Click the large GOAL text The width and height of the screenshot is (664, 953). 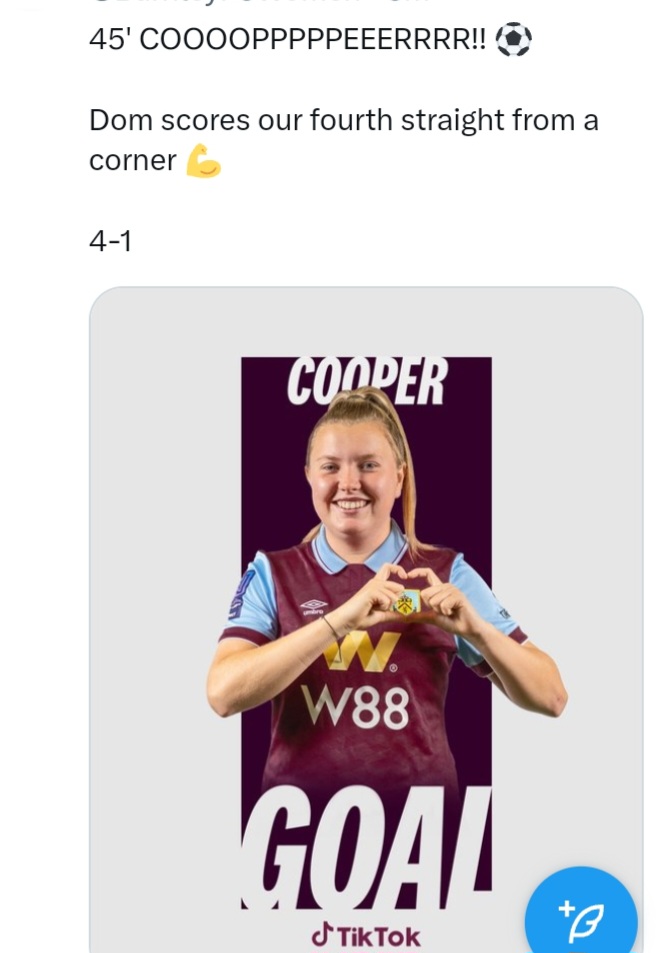point(366,849)
